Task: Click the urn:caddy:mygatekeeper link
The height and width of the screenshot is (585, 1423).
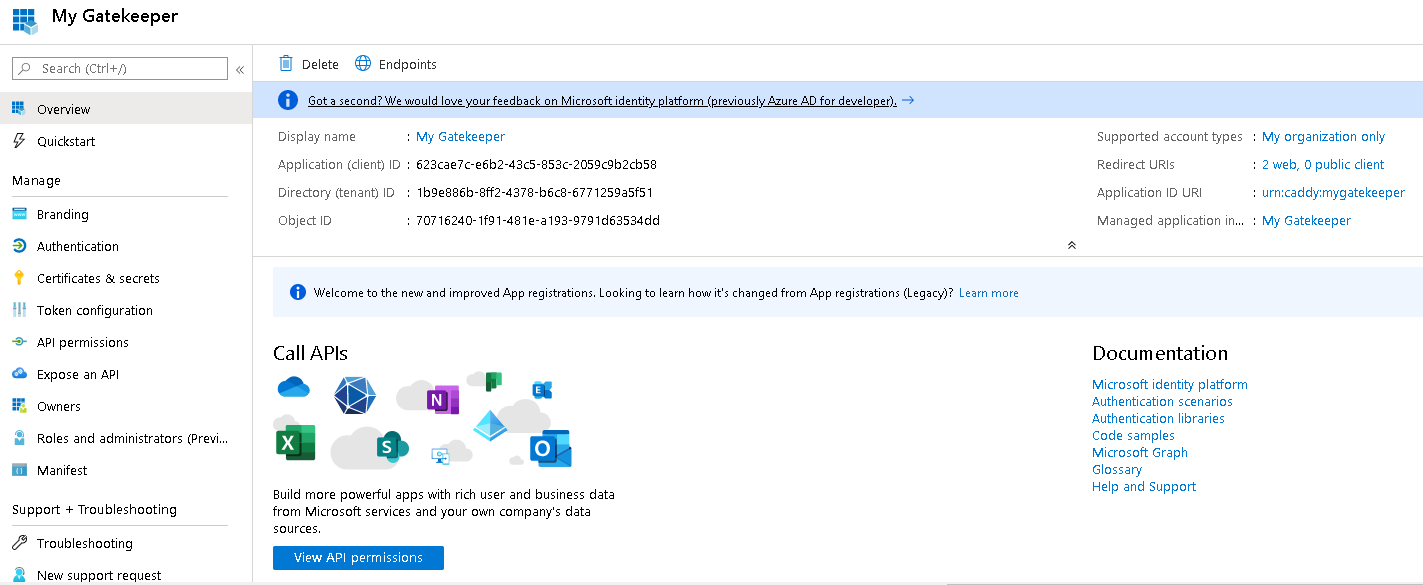Action: click(1333, 193)
